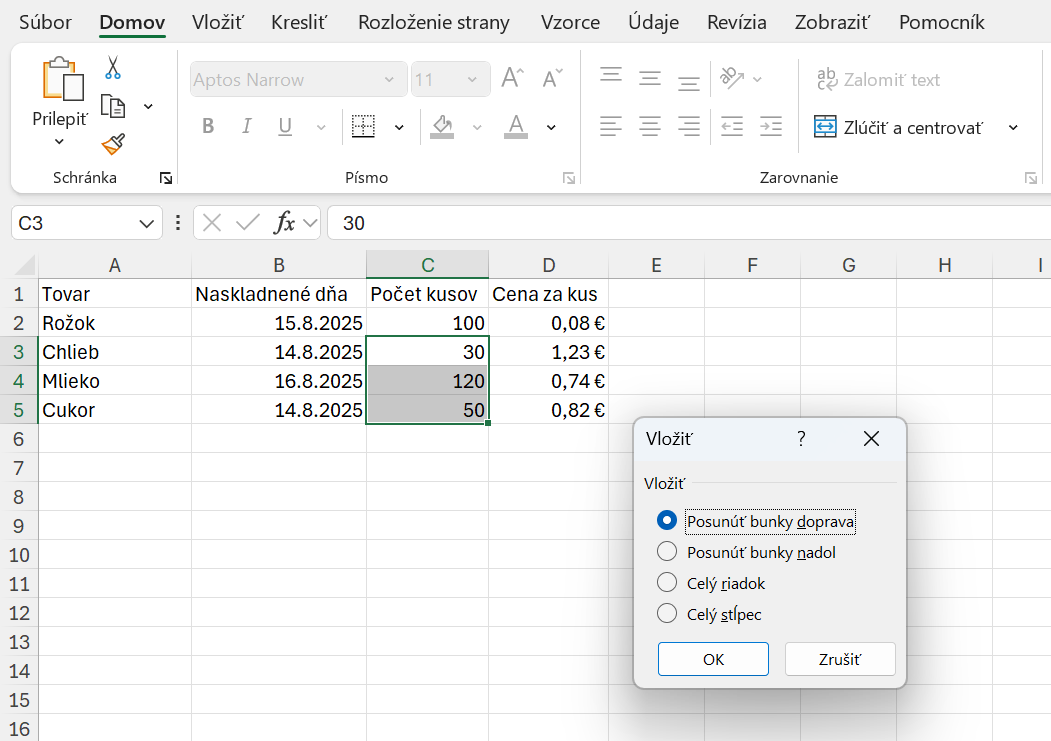The image size is (1051, 741).
Task: Click the Zalomiť text wrap button
Action: point(878,79)
